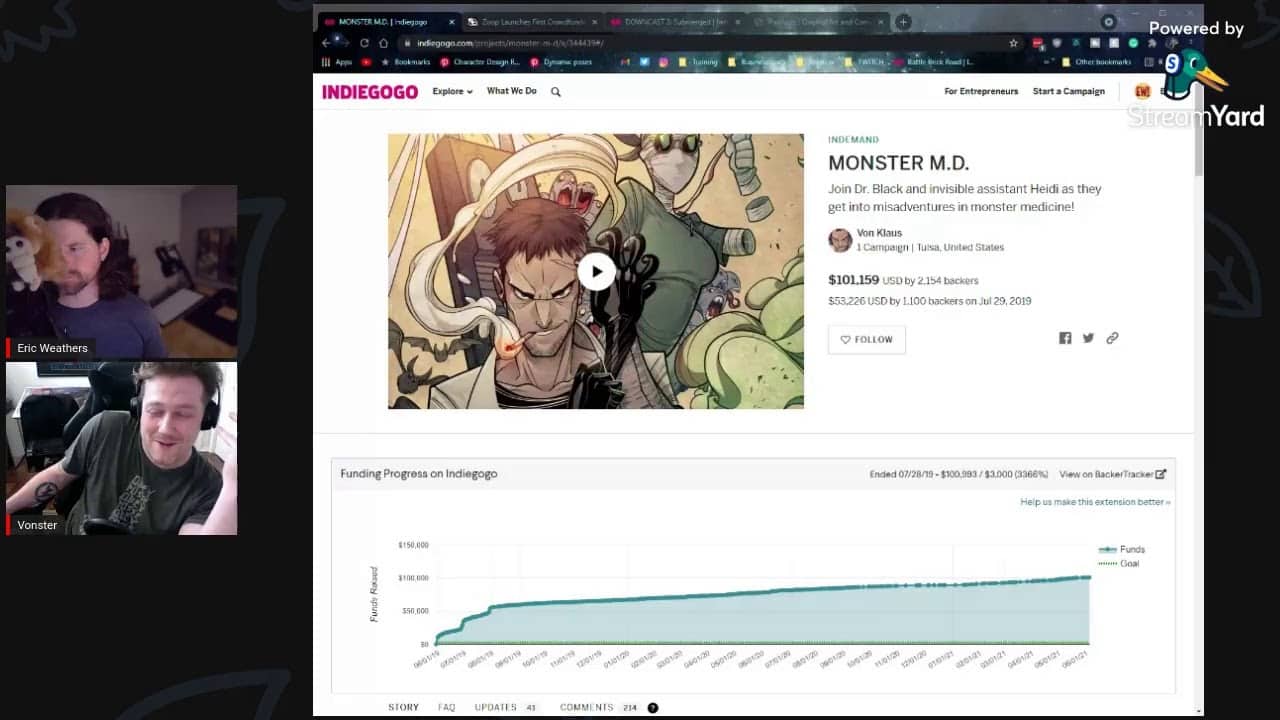Screen dimensions: 1280x720
Task: Open View on BackerTracker link
Action: 1112,474
